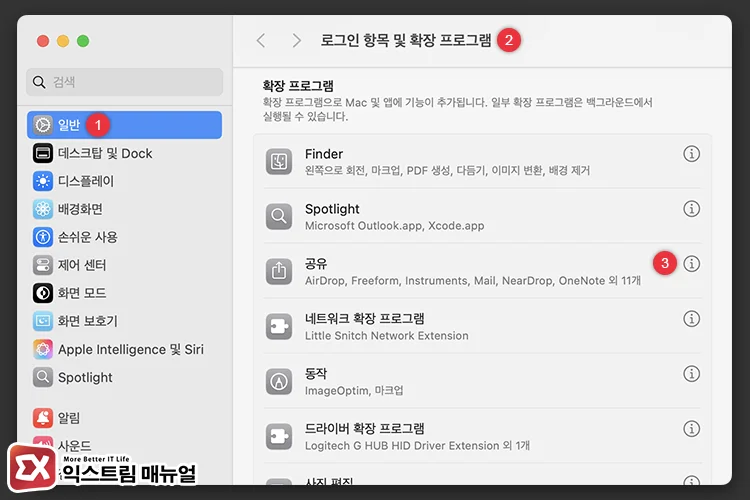Click 'Microsoft Outlook.app, Xcode.app' text
This screenshot has height=500, width=750.
pos(395,226)
